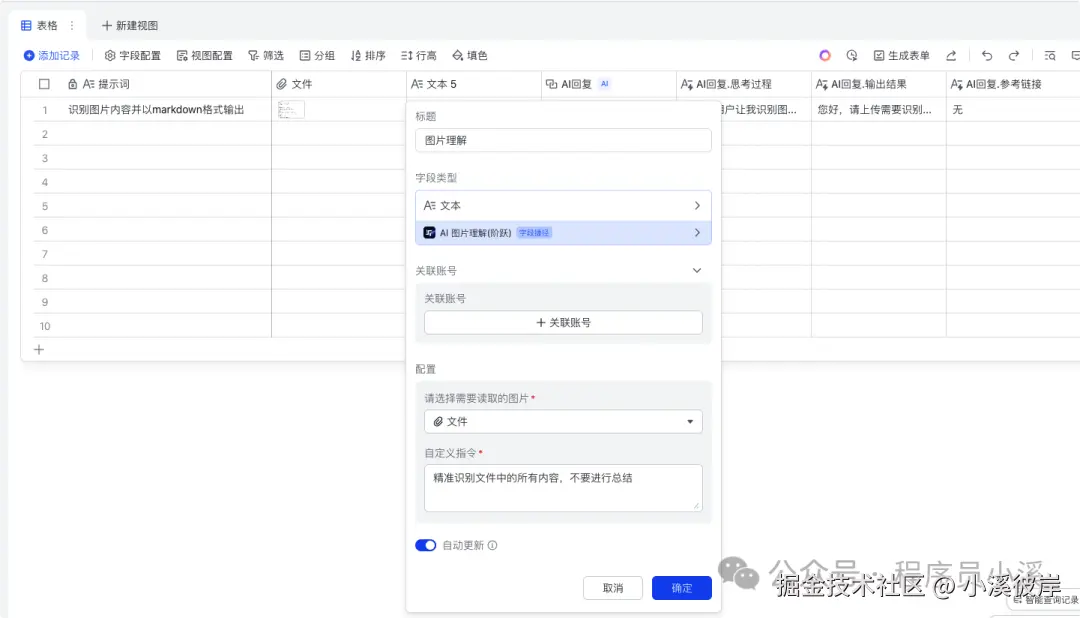Screen dimensions: 1080x618
Task: Toggle the AI 图片理解 field capability option
Action: pos(563,231)
